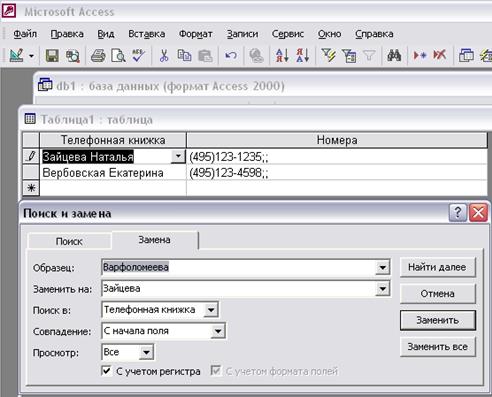Open the Справка menu
The image size is (492, 397).
(x=374, y=34)
